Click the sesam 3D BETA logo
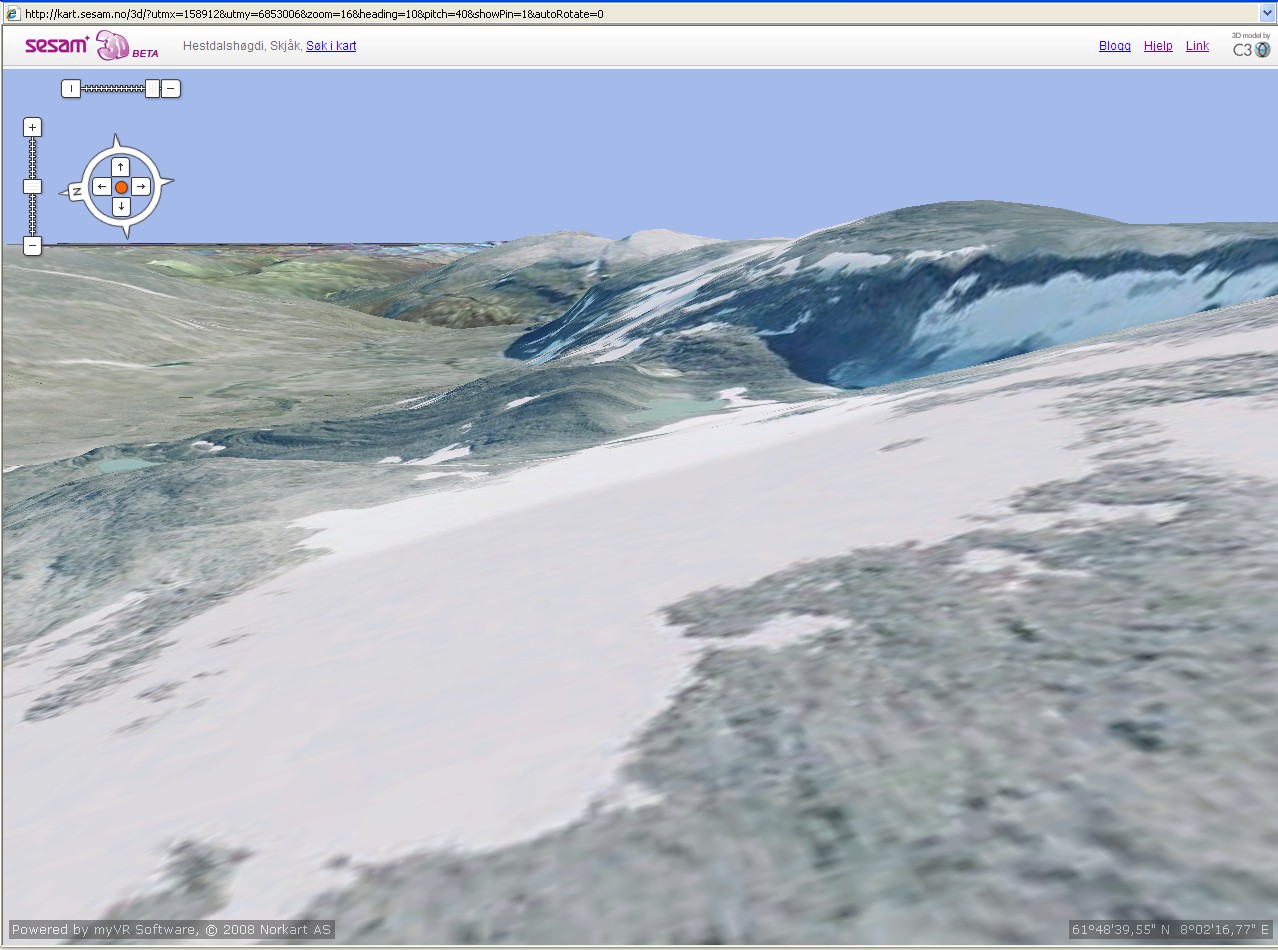The image size is (1278, 950). (x=90, y=46)
